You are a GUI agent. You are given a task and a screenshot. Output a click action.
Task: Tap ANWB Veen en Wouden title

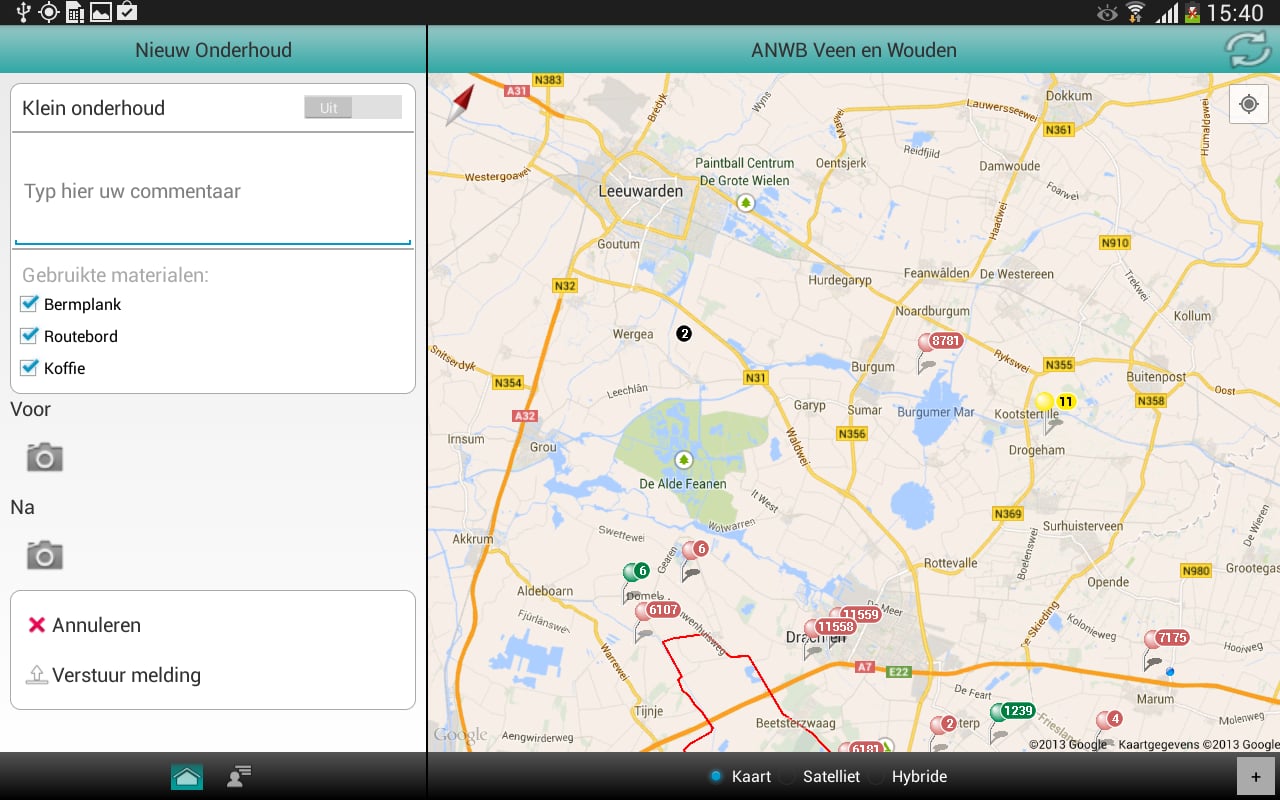pos(854,50)
